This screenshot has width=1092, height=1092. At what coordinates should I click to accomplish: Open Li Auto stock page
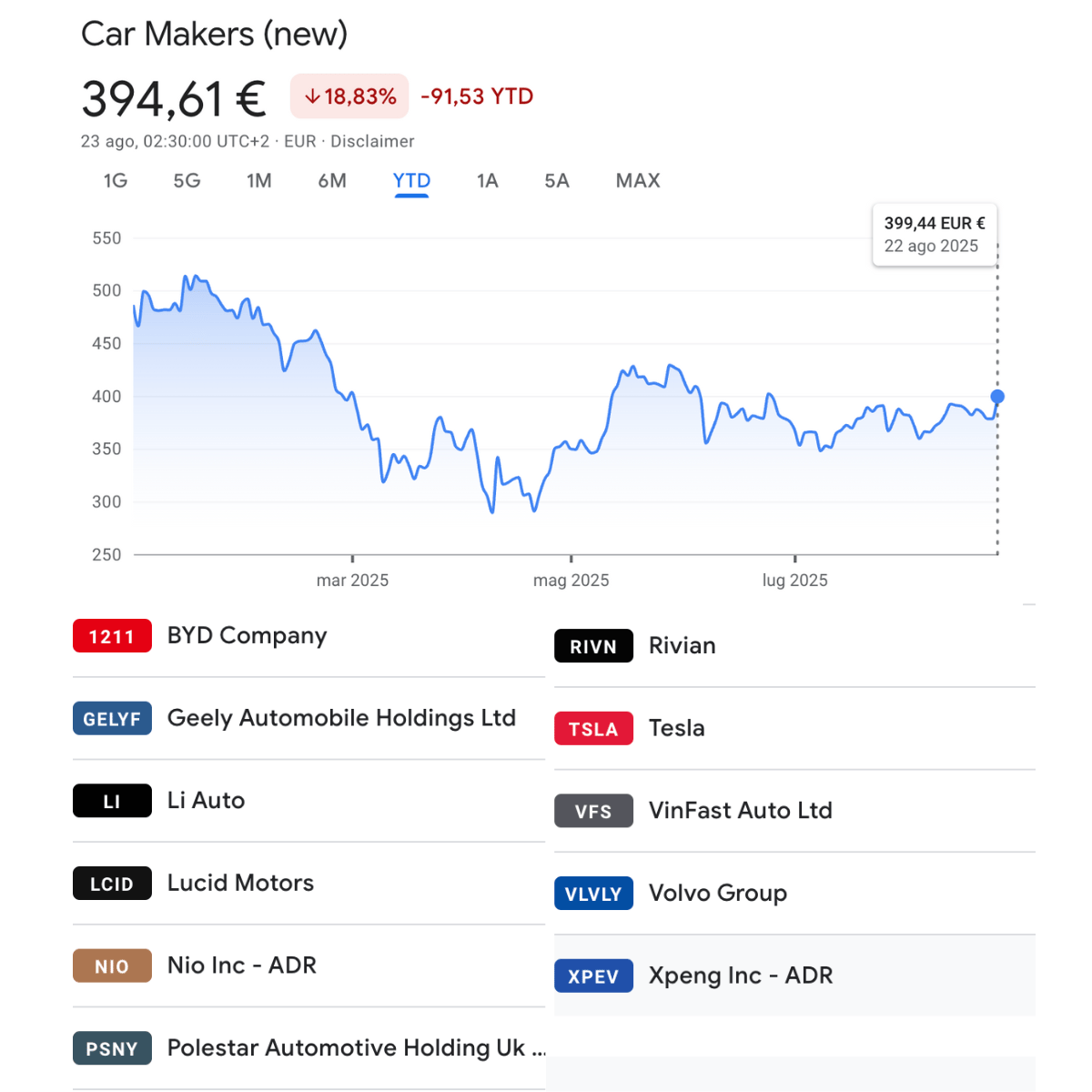pos(207,801)
